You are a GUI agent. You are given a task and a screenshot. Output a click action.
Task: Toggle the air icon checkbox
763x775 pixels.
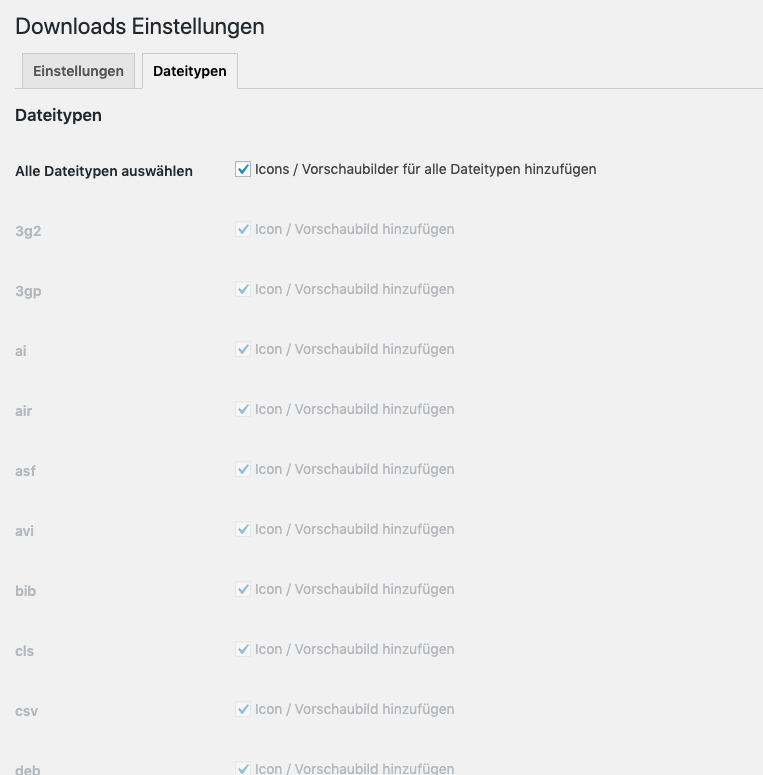[243, 410]
